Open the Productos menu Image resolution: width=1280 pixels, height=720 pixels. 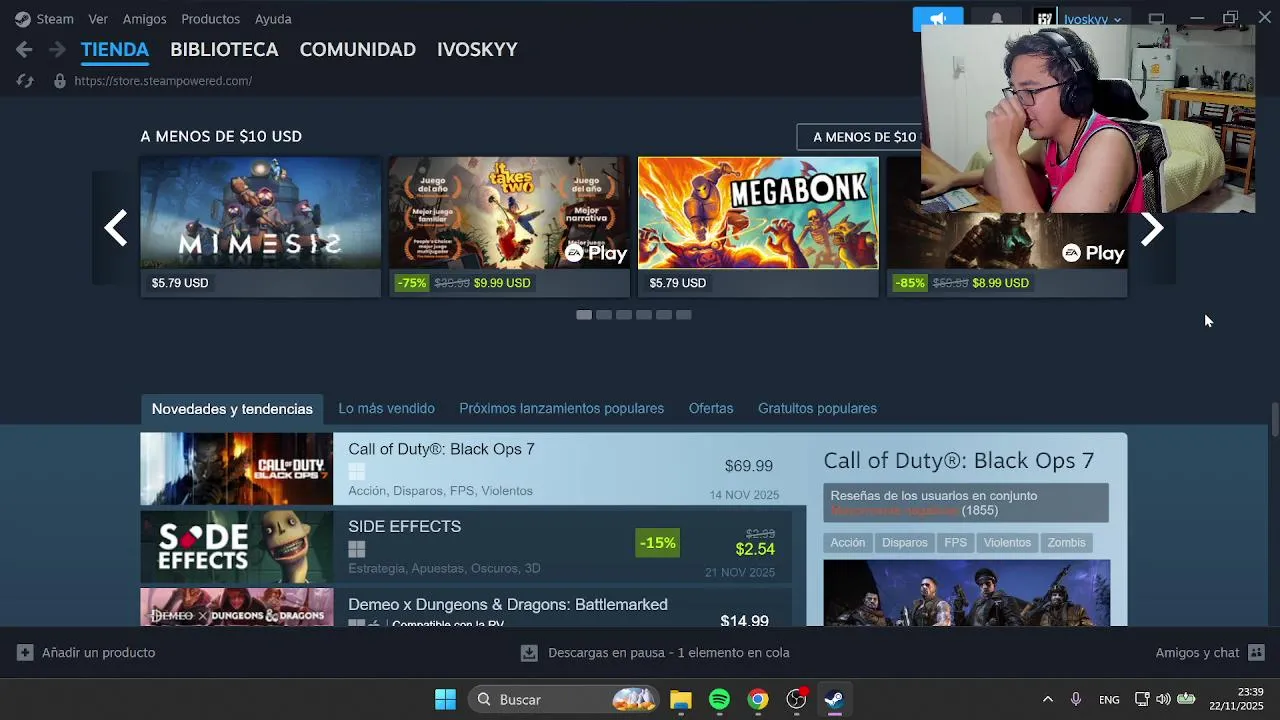[x=211, y=19]
